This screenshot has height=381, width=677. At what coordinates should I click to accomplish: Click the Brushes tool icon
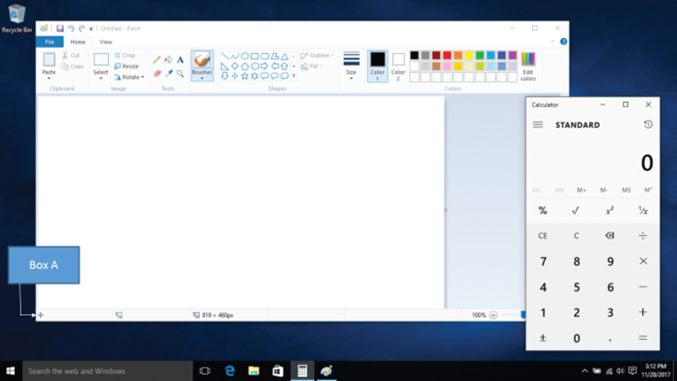[202, 60]
